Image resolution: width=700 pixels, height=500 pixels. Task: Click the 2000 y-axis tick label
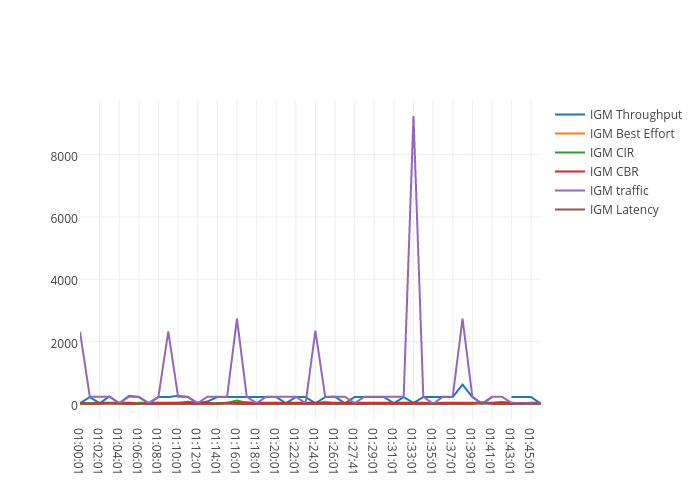pyautogui.click(x=64, y=343)
